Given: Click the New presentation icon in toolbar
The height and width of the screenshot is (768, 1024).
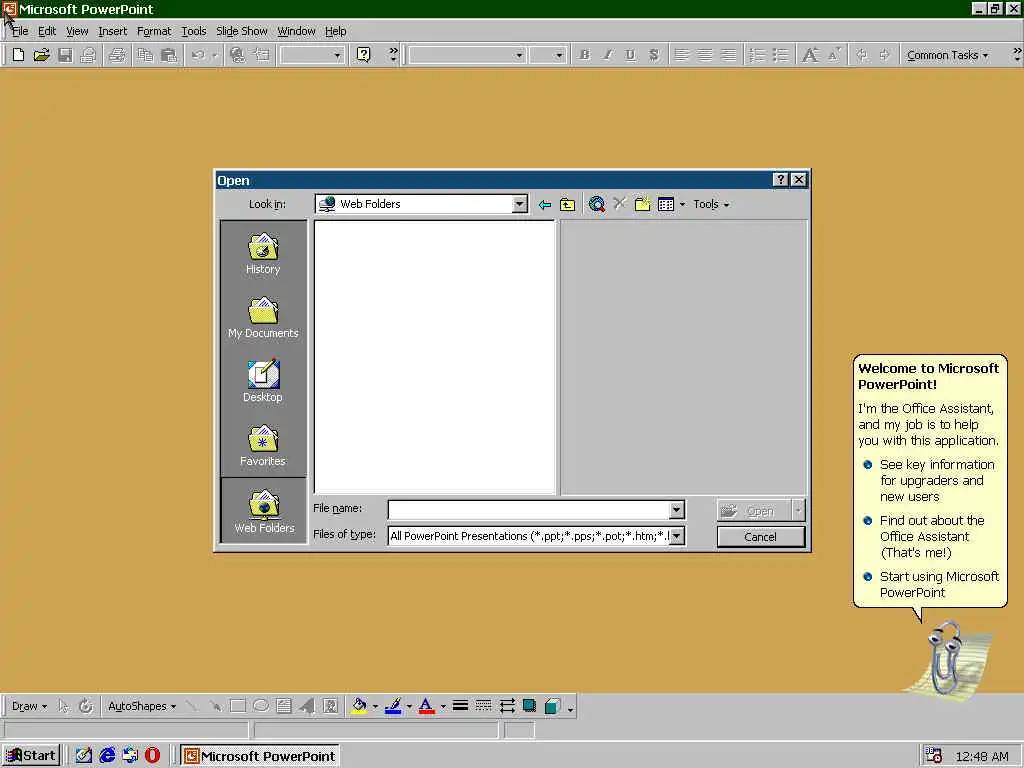Looking at the screenshot, I should [18, 55].
